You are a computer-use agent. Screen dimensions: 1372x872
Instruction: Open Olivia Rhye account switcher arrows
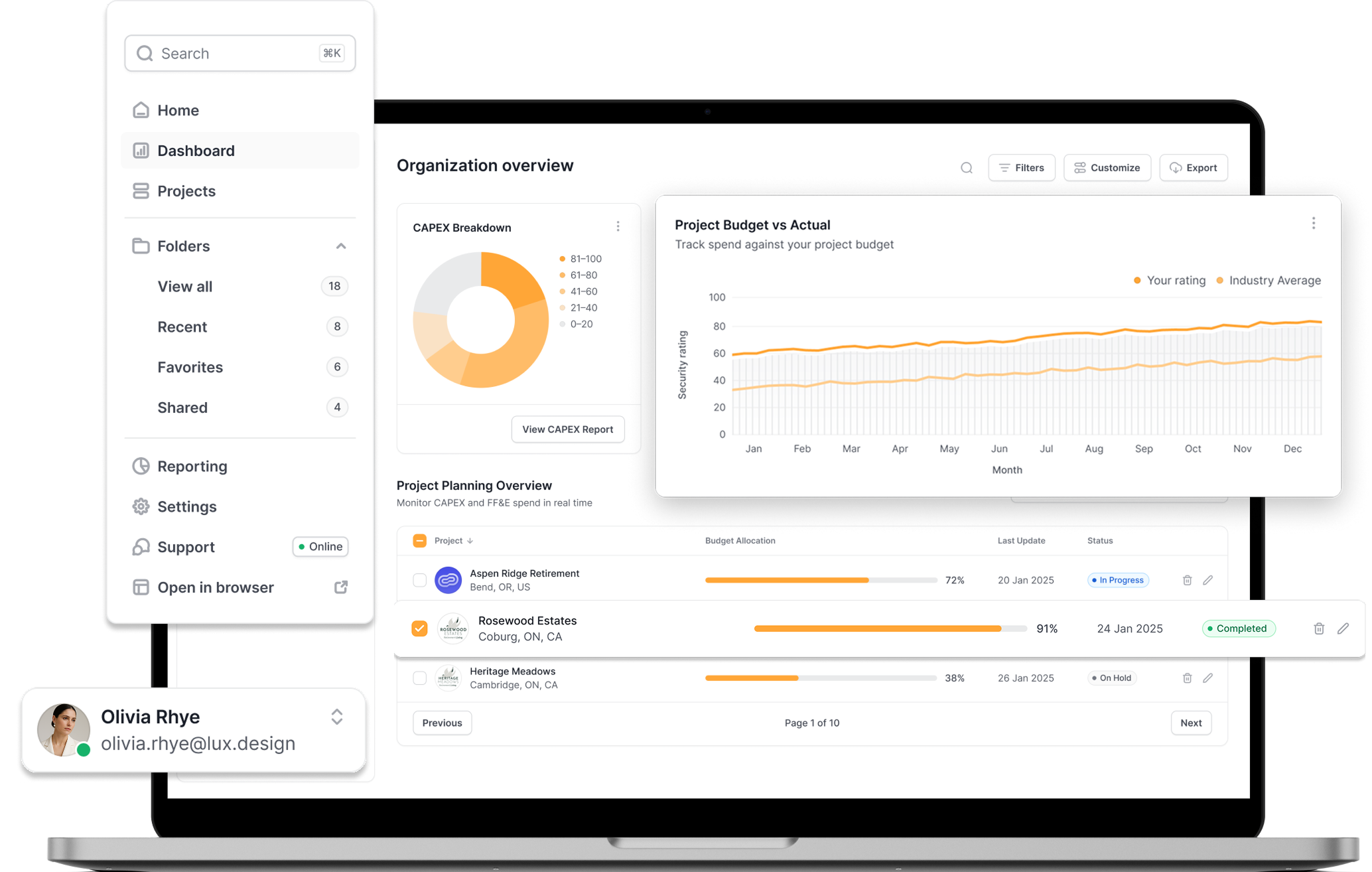[336, 717]
